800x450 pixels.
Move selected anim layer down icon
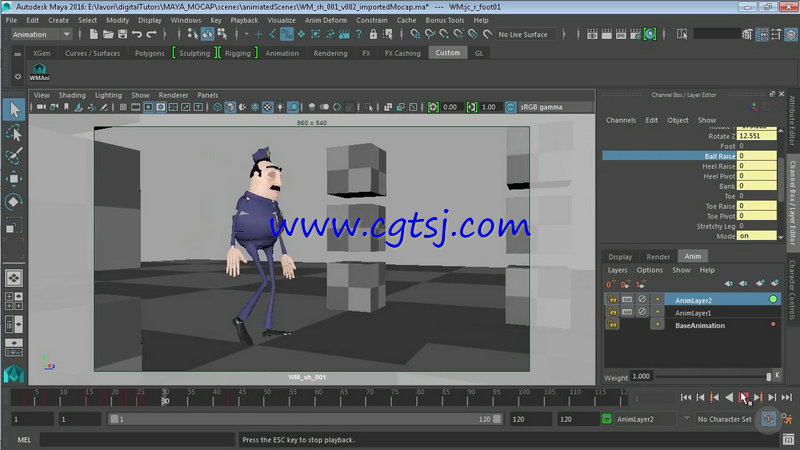(x=743, y=284)
